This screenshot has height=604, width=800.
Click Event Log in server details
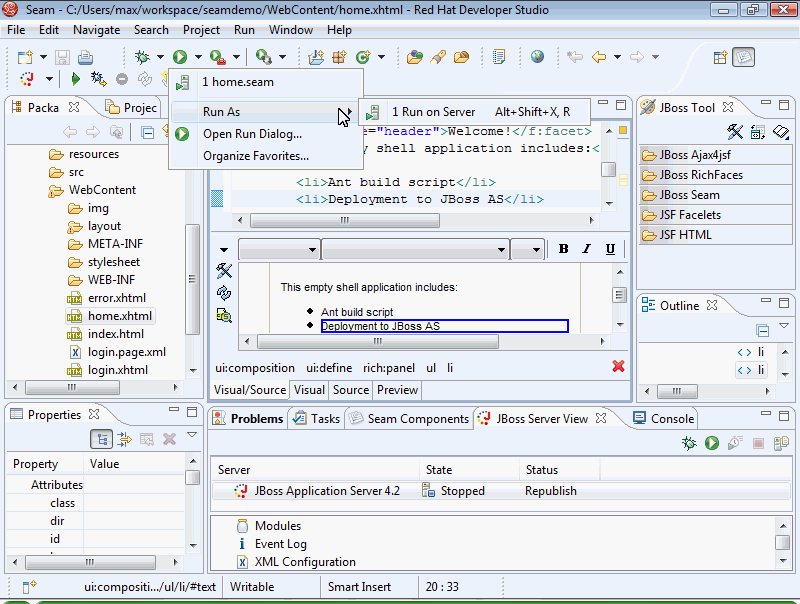(280, 544)
